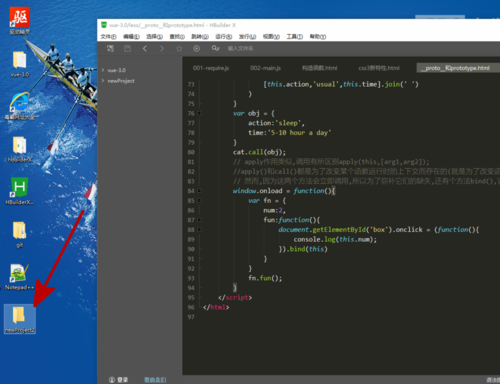
Task: Click the bookmark star icon
Action: pos(179,49)
